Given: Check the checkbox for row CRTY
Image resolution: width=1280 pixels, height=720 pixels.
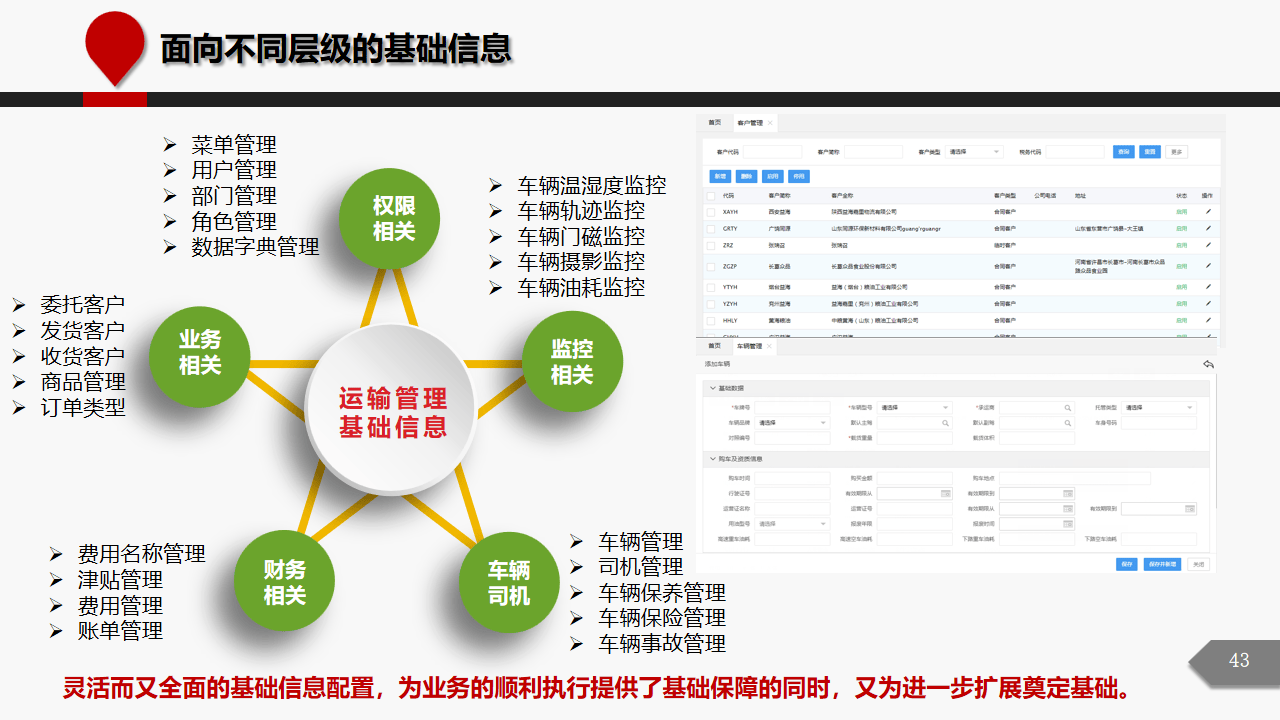Looking at the screenshot, I should pos(711,229).
